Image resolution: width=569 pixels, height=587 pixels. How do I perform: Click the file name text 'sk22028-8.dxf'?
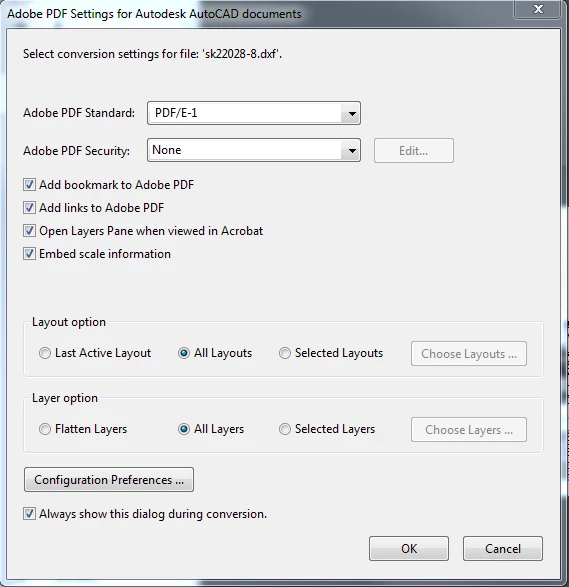(241, 54)
